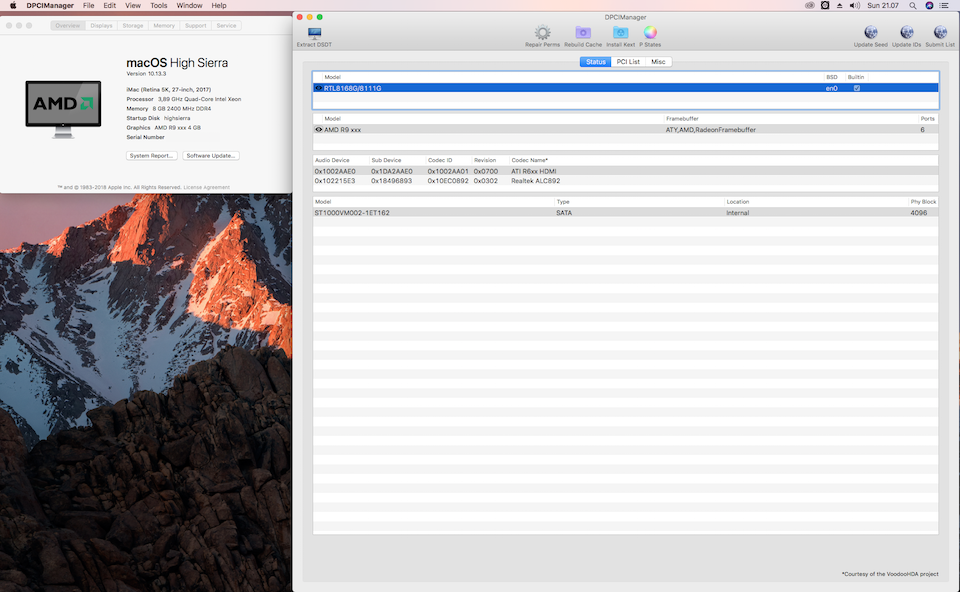Toggle the Builtin checkbox for RTL8168G/8111G

pyautogui.click(x=856, y=88)
